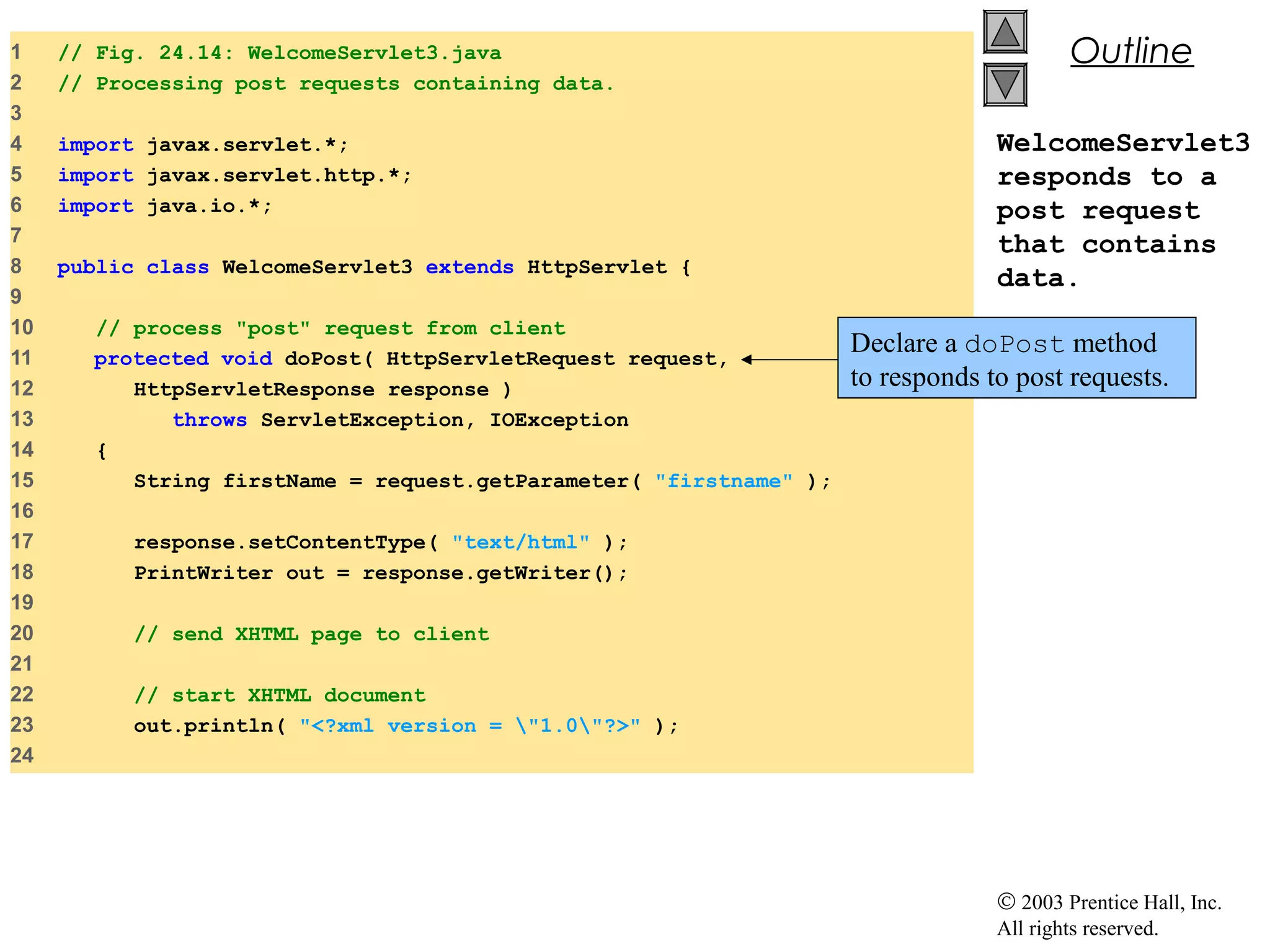
Task: Click the 'HttpServletResponse response )' line
Action: coord(322,389)
